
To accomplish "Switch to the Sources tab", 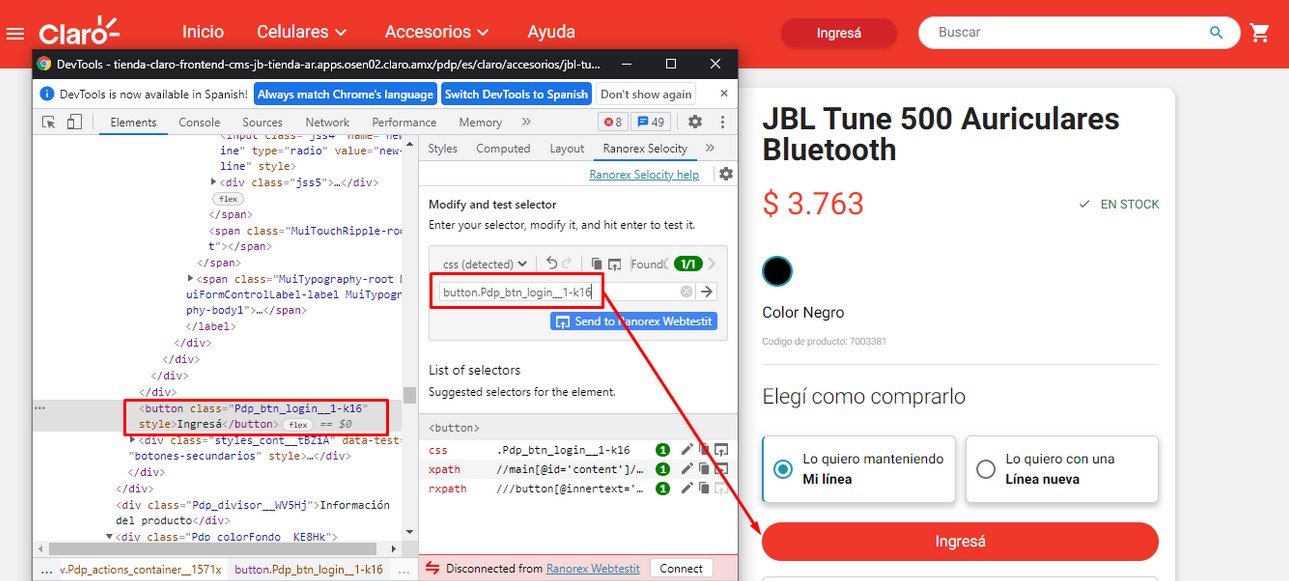I will tap(262, 122).
